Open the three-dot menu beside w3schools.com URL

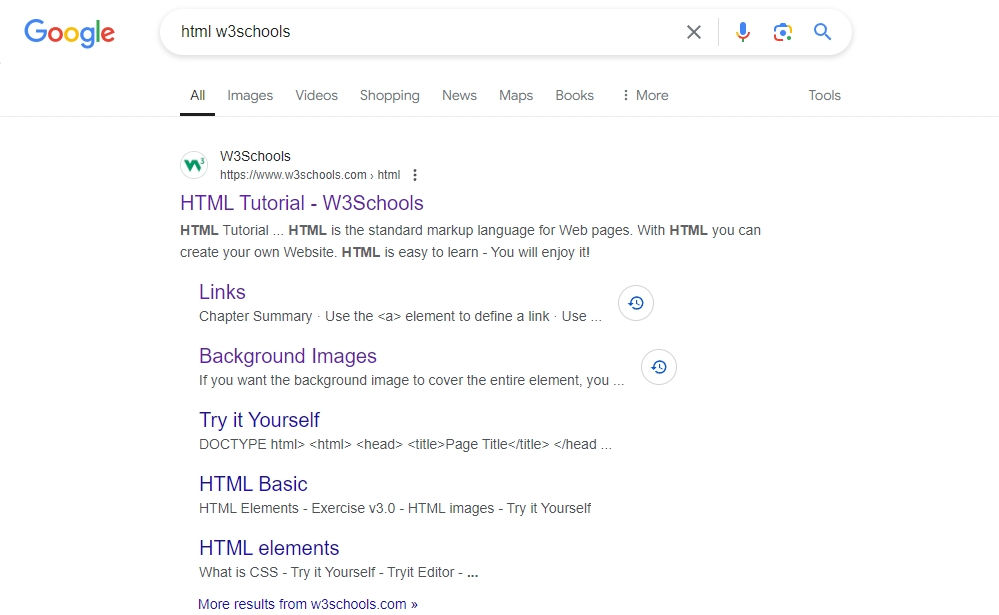coord(415,175)
